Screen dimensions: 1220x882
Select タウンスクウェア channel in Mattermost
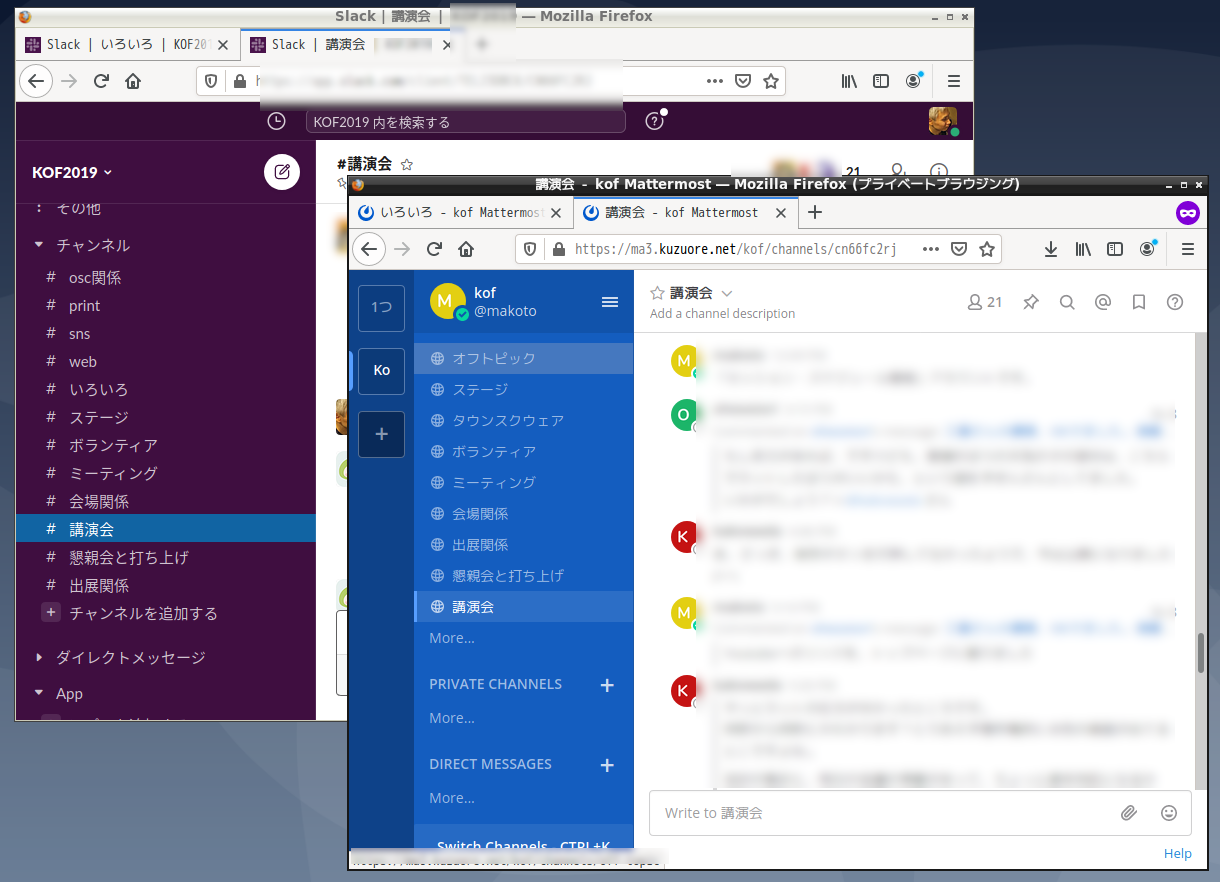pos(524,420)
